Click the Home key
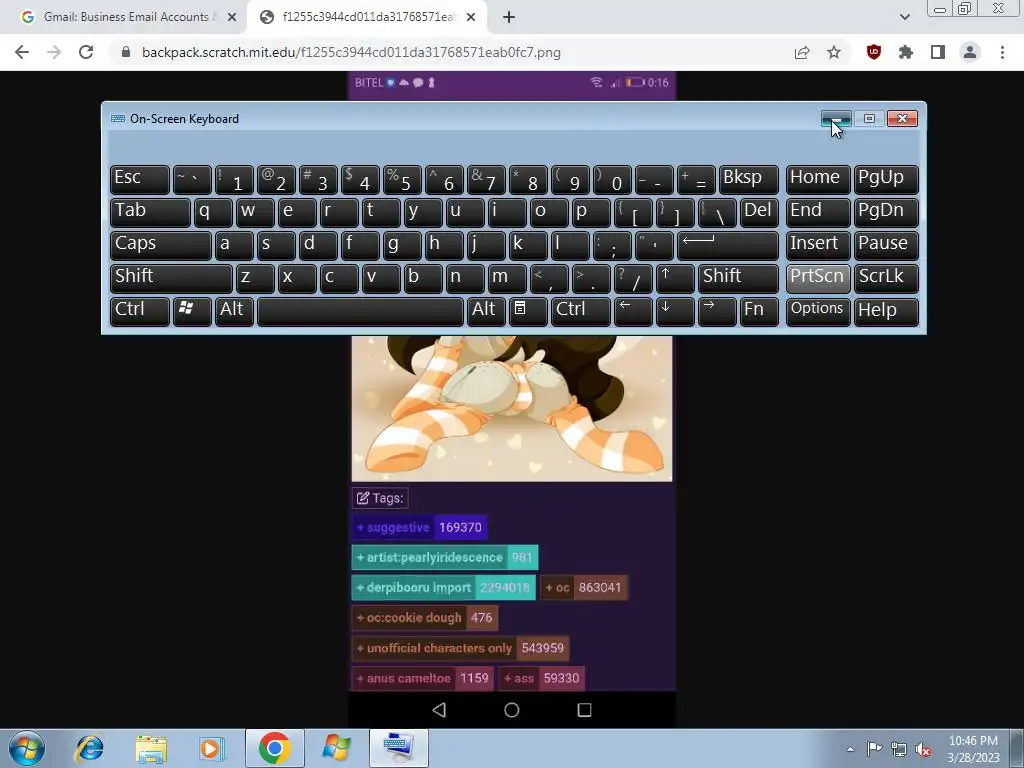Screen dimensions: 1024x768 click(x=818, y=180)
